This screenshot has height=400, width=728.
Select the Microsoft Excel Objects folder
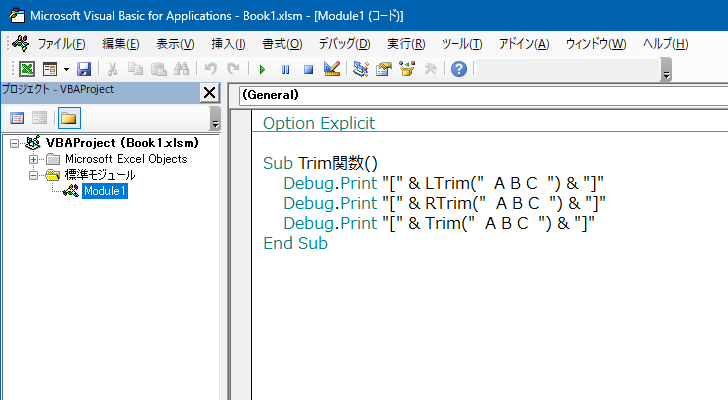(126, 159)
